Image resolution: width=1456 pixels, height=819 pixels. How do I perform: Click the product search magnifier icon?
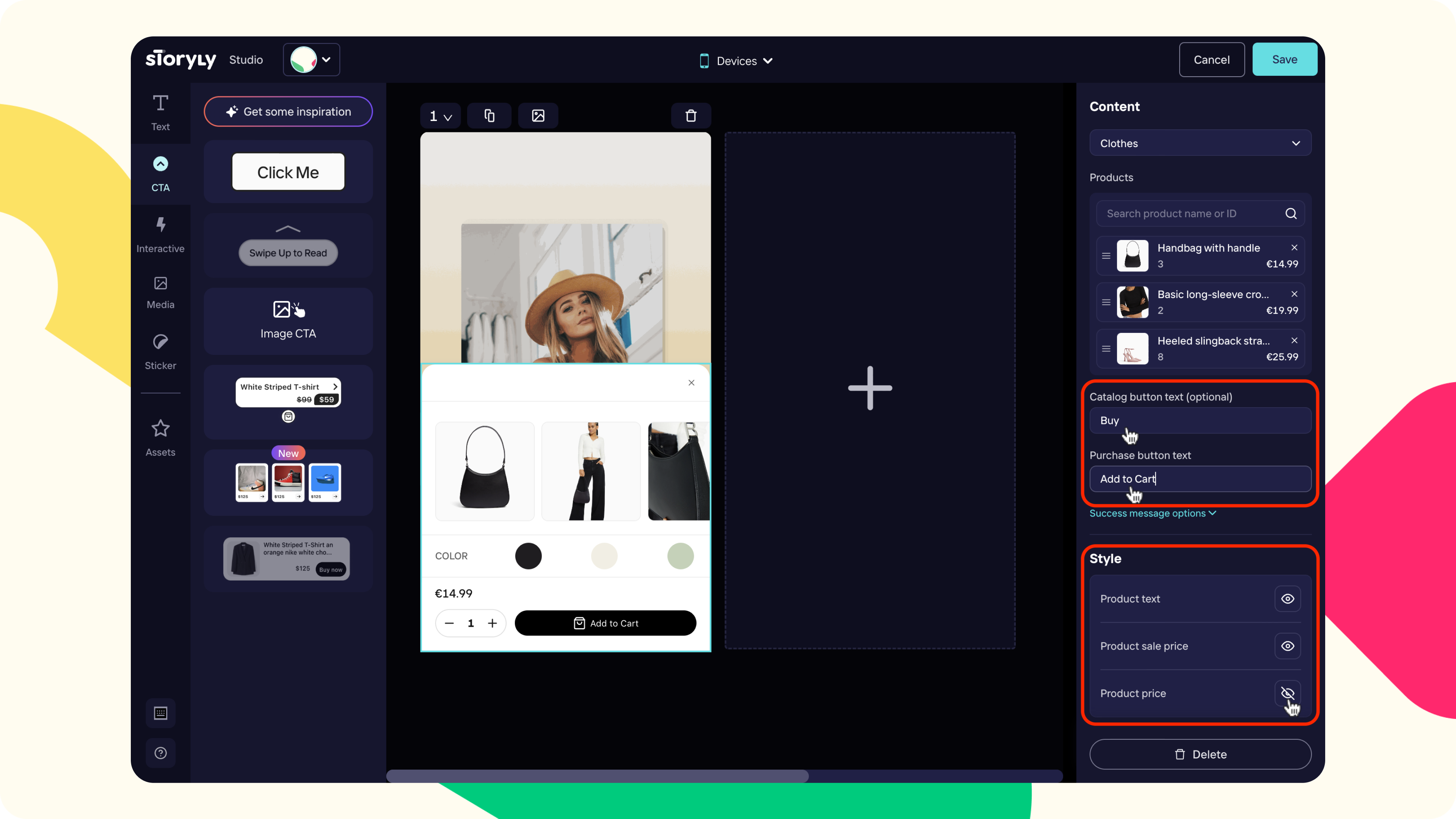tap(1291, 213)
